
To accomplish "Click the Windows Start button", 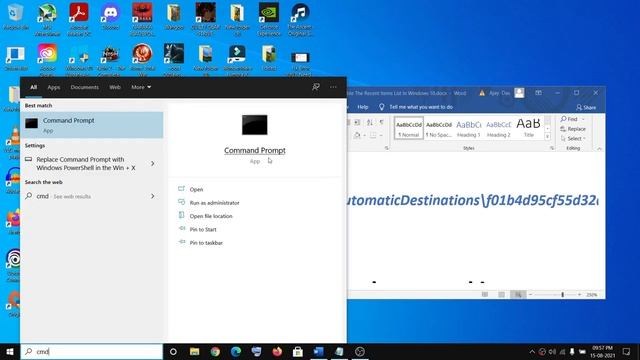I will click(x=10, y=351).
